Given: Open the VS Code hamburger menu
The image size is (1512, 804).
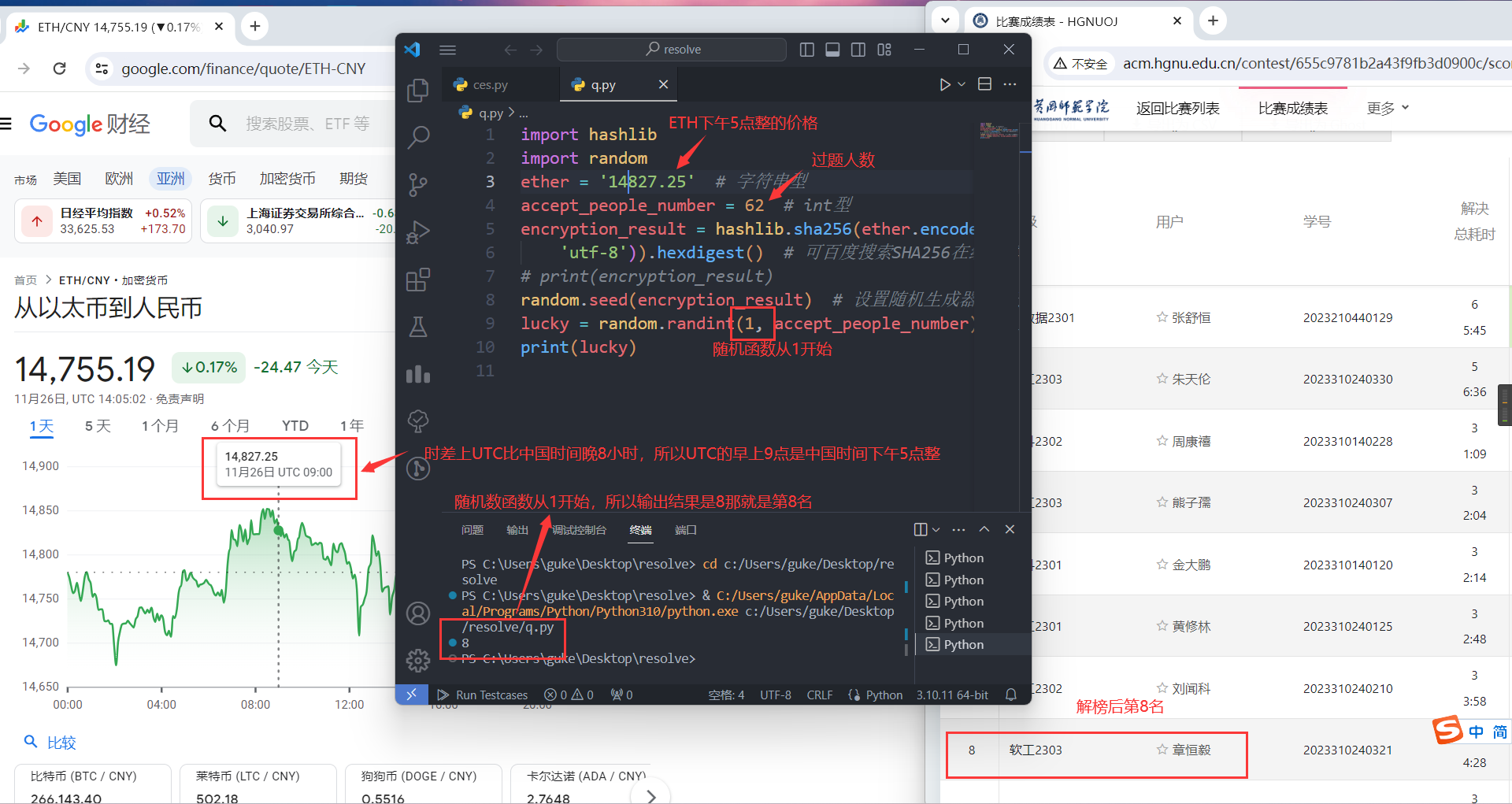Looking at the screenshot, I should click(x=448, y=50).
